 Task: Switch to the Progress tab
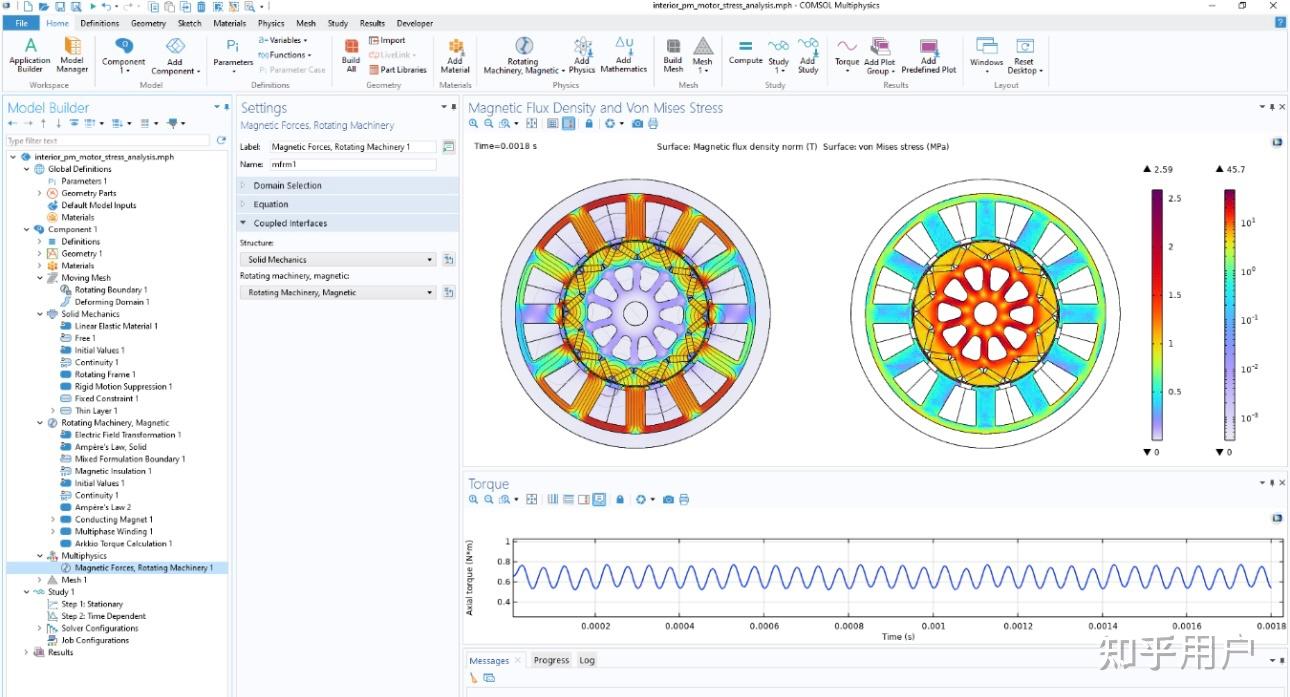click(551, 660)
